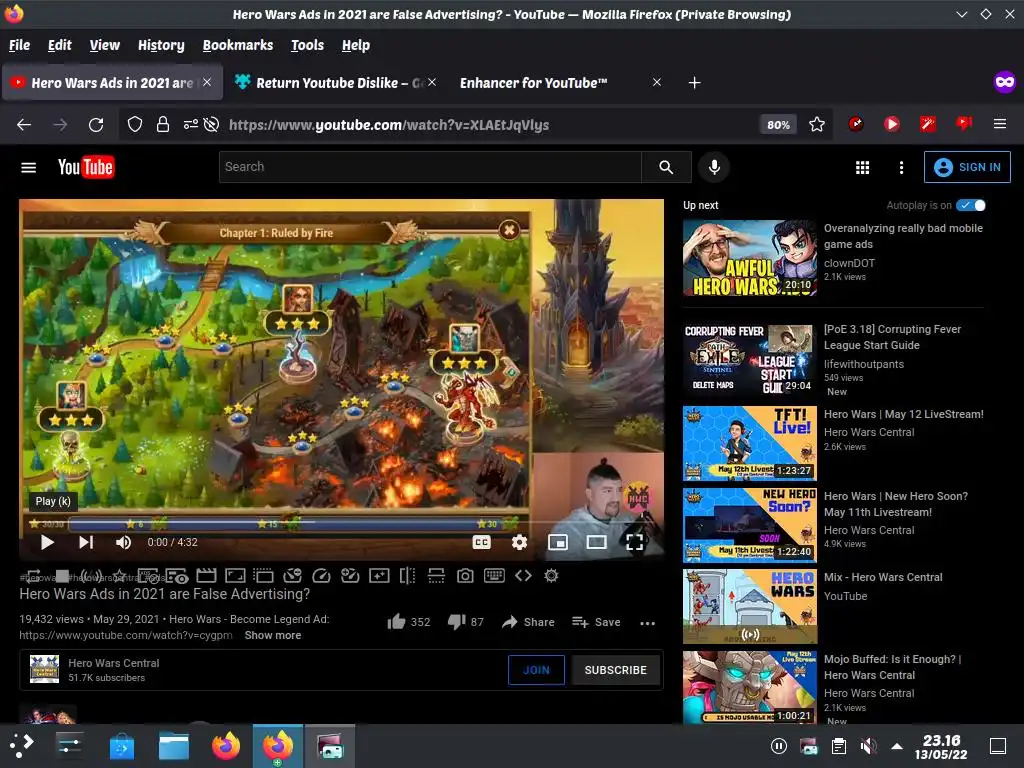Toggle closed captions CC button
Screen dimensions: 1024x768
(x=481, y=542)
